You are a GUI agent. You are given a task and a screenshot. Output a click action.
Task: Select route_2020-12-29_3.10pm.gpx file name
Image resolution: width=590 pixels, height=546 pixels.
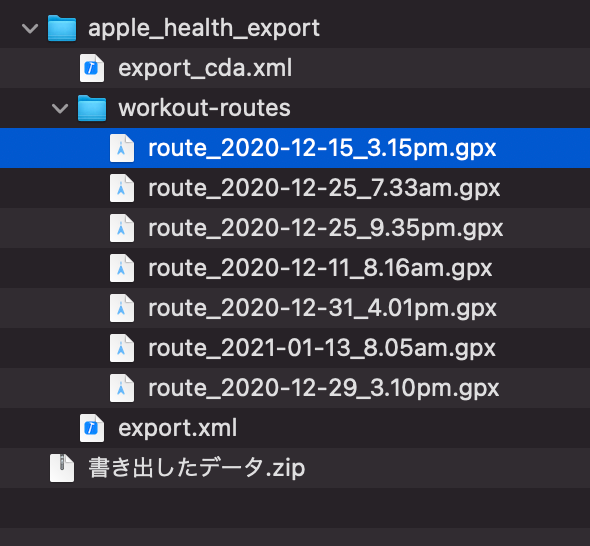(324, 389)
